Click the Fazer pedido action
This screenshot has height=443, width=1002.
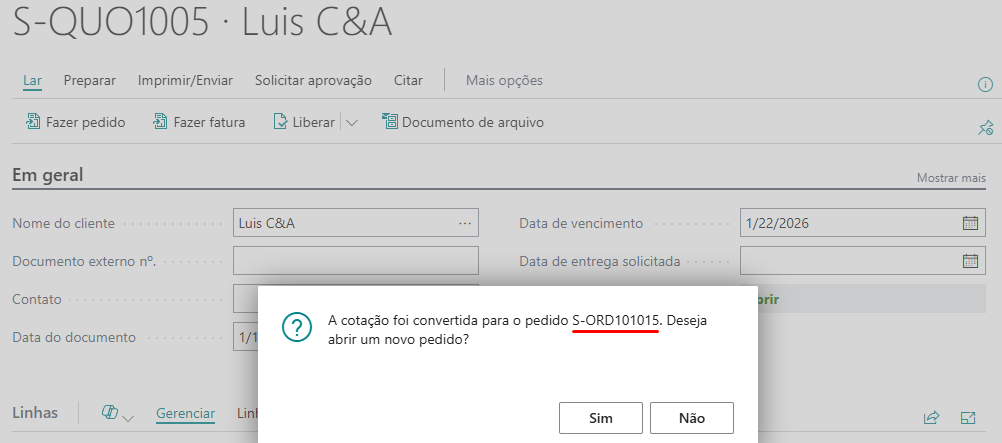pos(76,123)
